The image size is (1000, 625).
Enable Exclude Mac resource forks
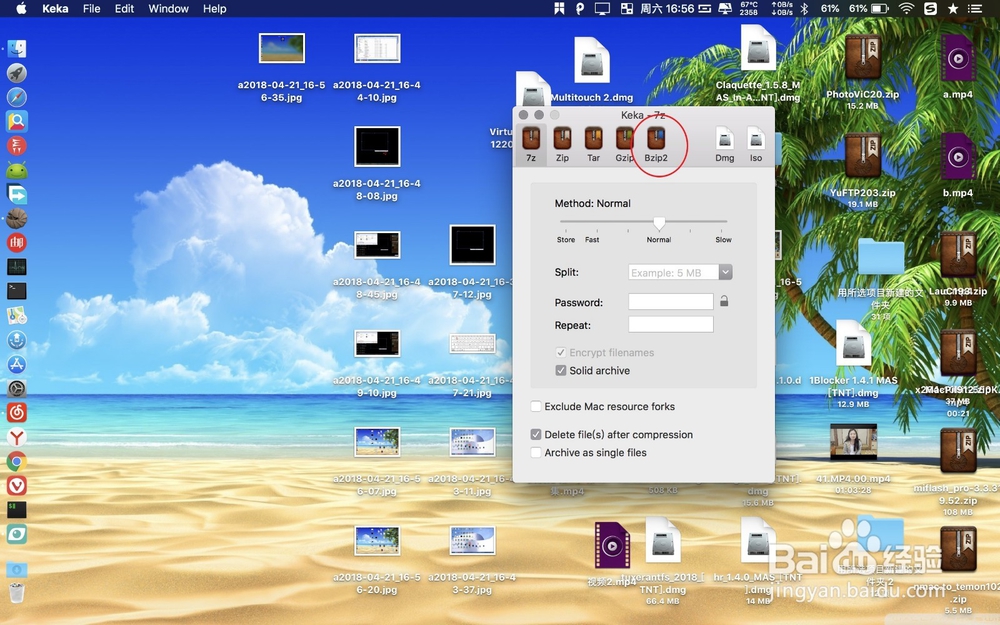coord(536,406)
